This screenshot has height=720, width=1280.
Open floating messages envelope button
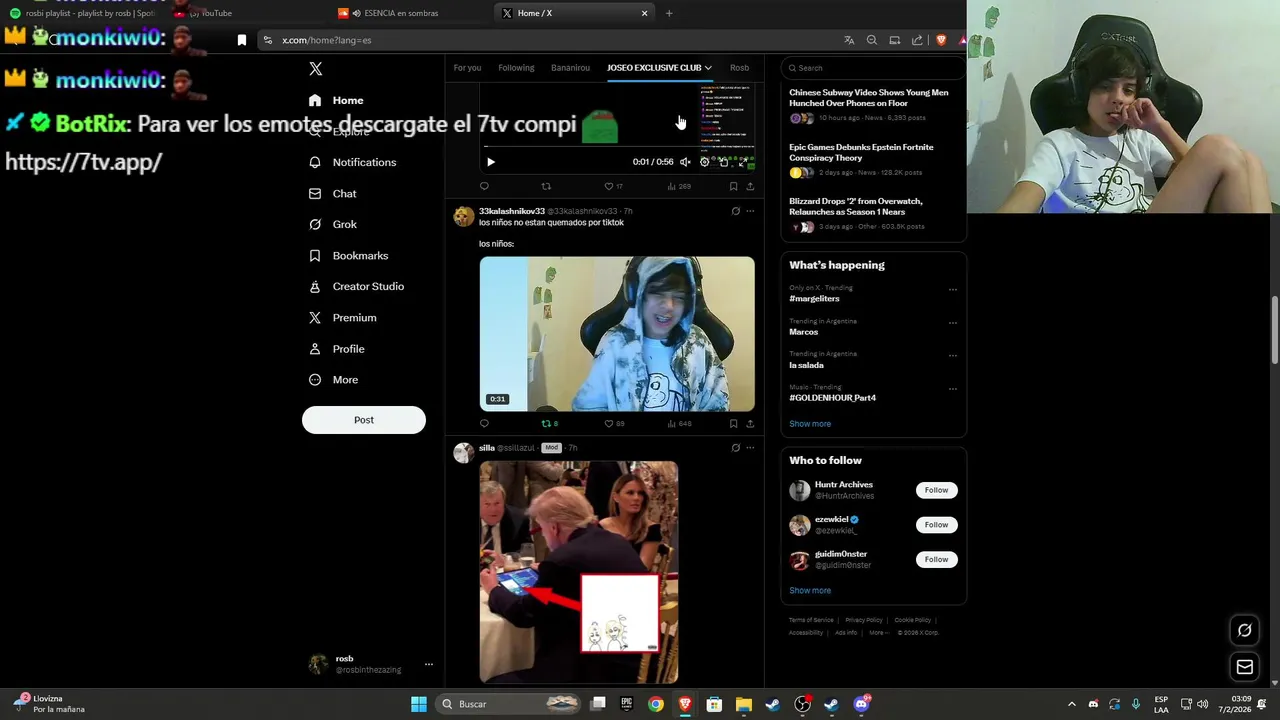[x=1245, y=666]
